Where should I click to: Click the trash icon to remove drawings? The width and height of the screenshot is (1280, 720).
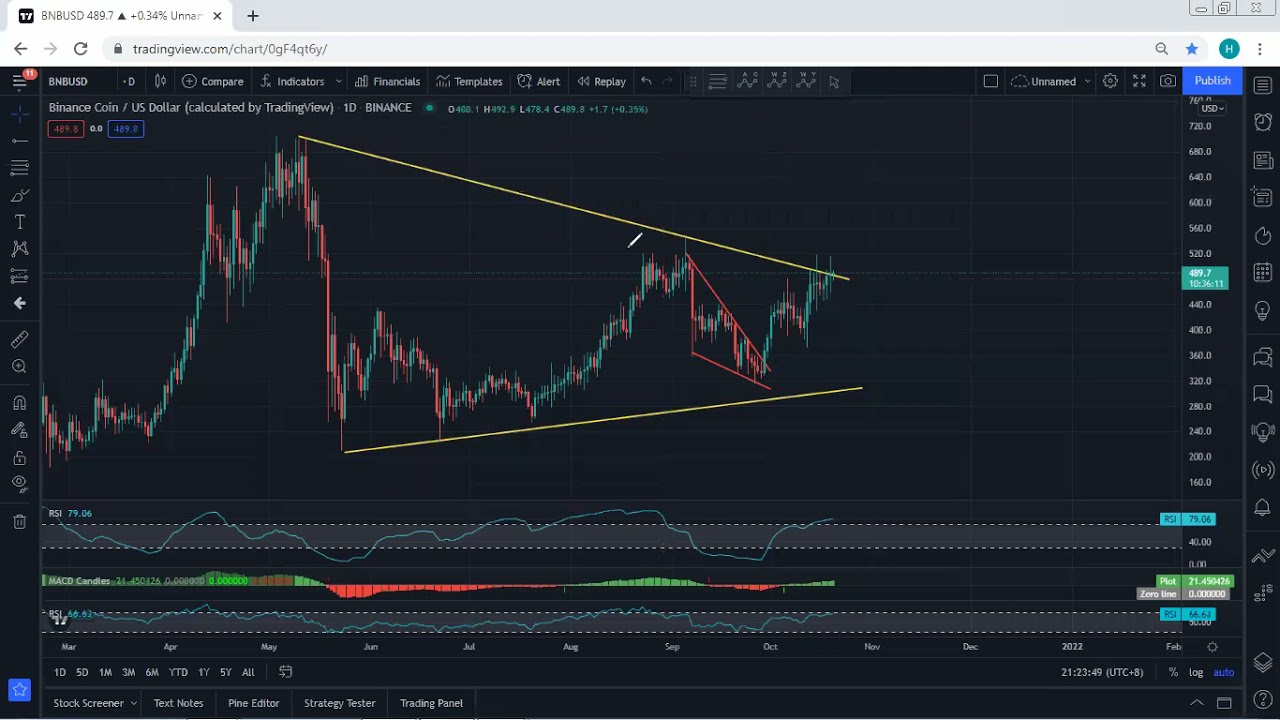tap(19, 521)
